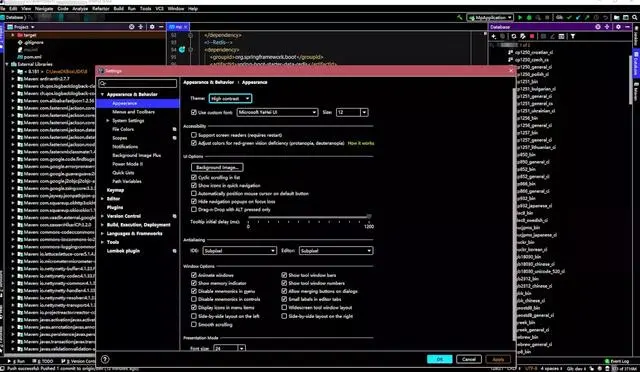Open the IDE antialiasing dropdown
This screenshot has width=640, height=372.
coord(239,251)
